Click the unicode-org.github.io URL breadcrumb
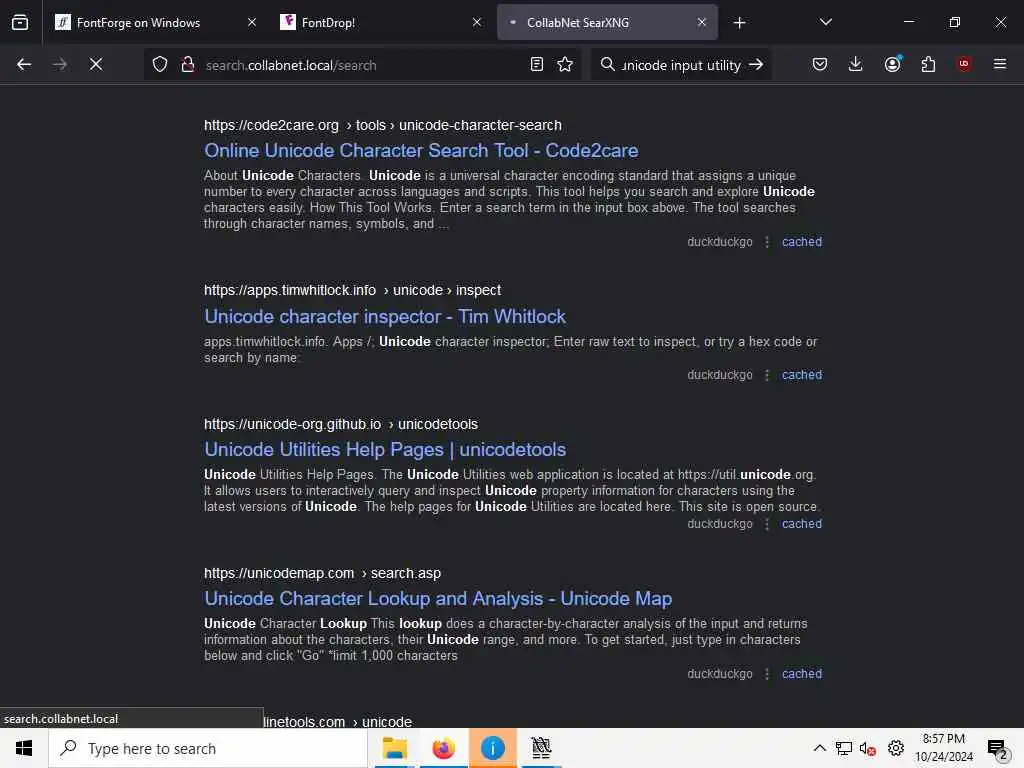Image resolution: width=1024 pixels, height=768 pixels. 341,424
